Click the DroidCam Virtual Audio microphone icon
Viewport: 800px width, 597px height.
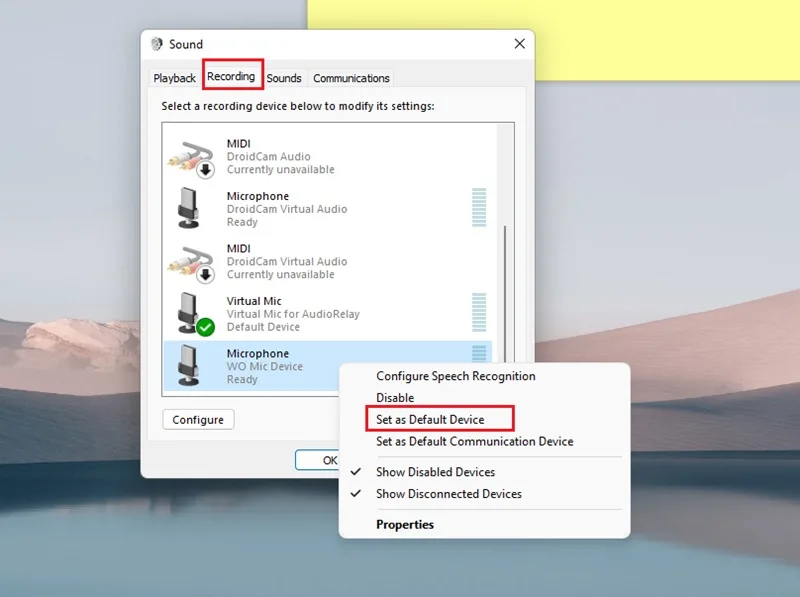point(188,208)
